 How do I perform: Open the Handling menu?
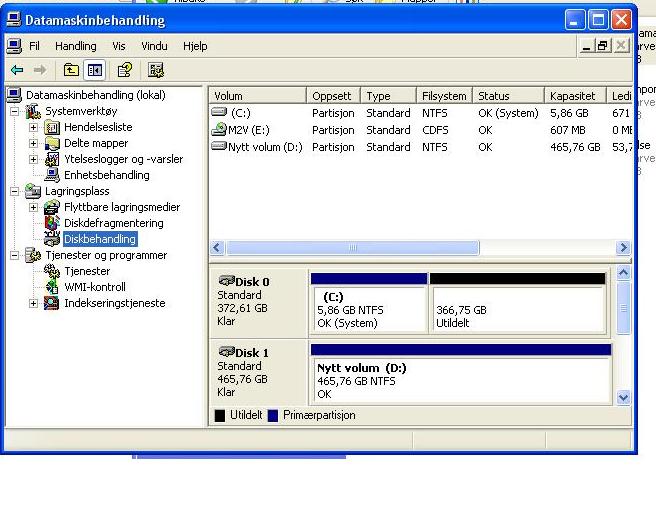(76, 46)
